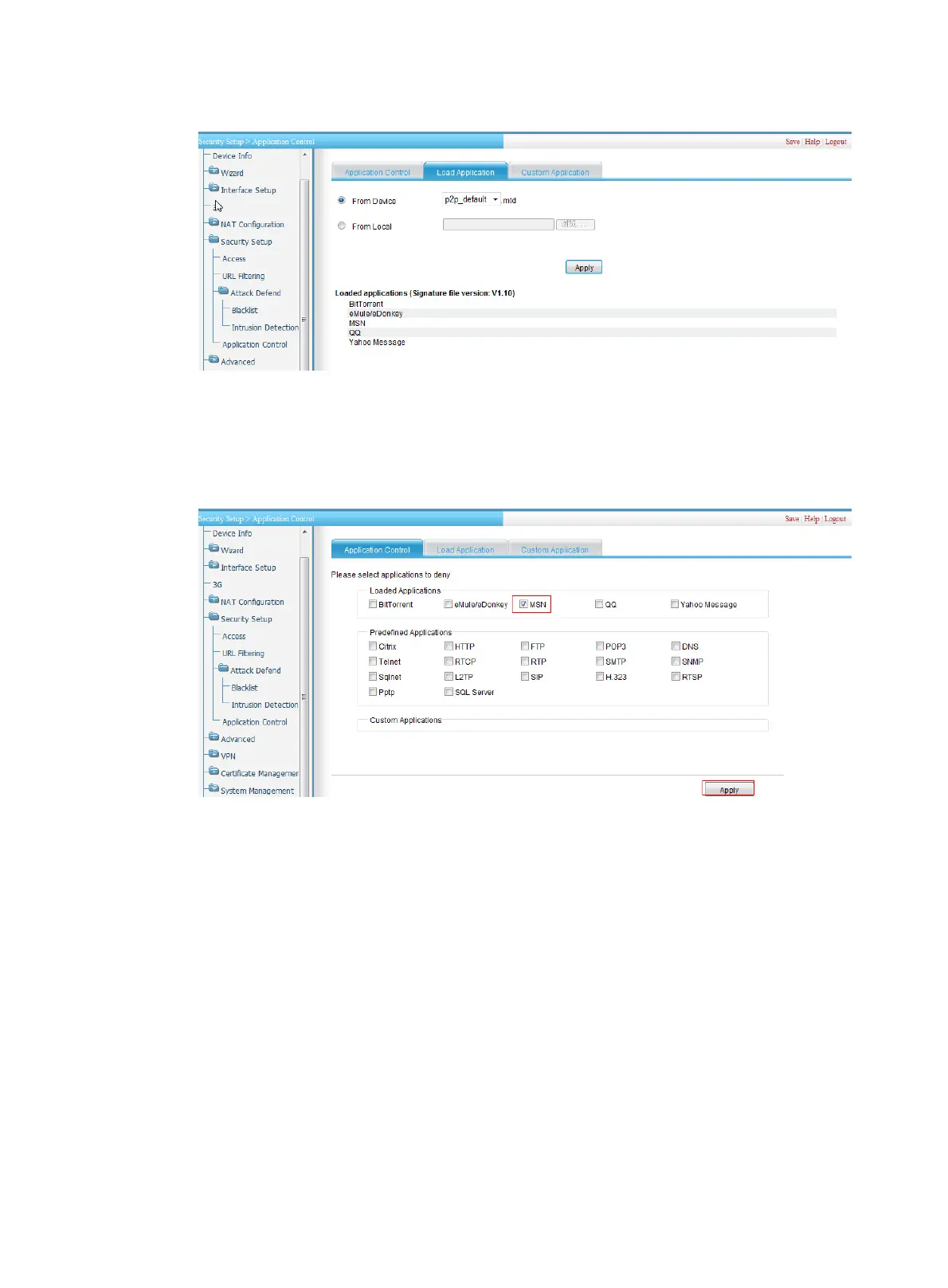948x1288 pixels.
Task: Tick the BitTorrent checkbox
Action: click(373, 604)
